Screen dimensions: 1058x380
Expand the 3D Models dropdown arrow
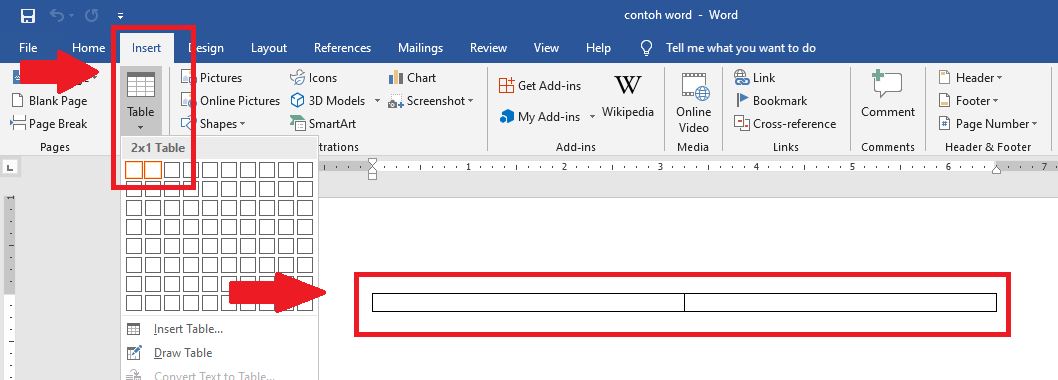378,101
